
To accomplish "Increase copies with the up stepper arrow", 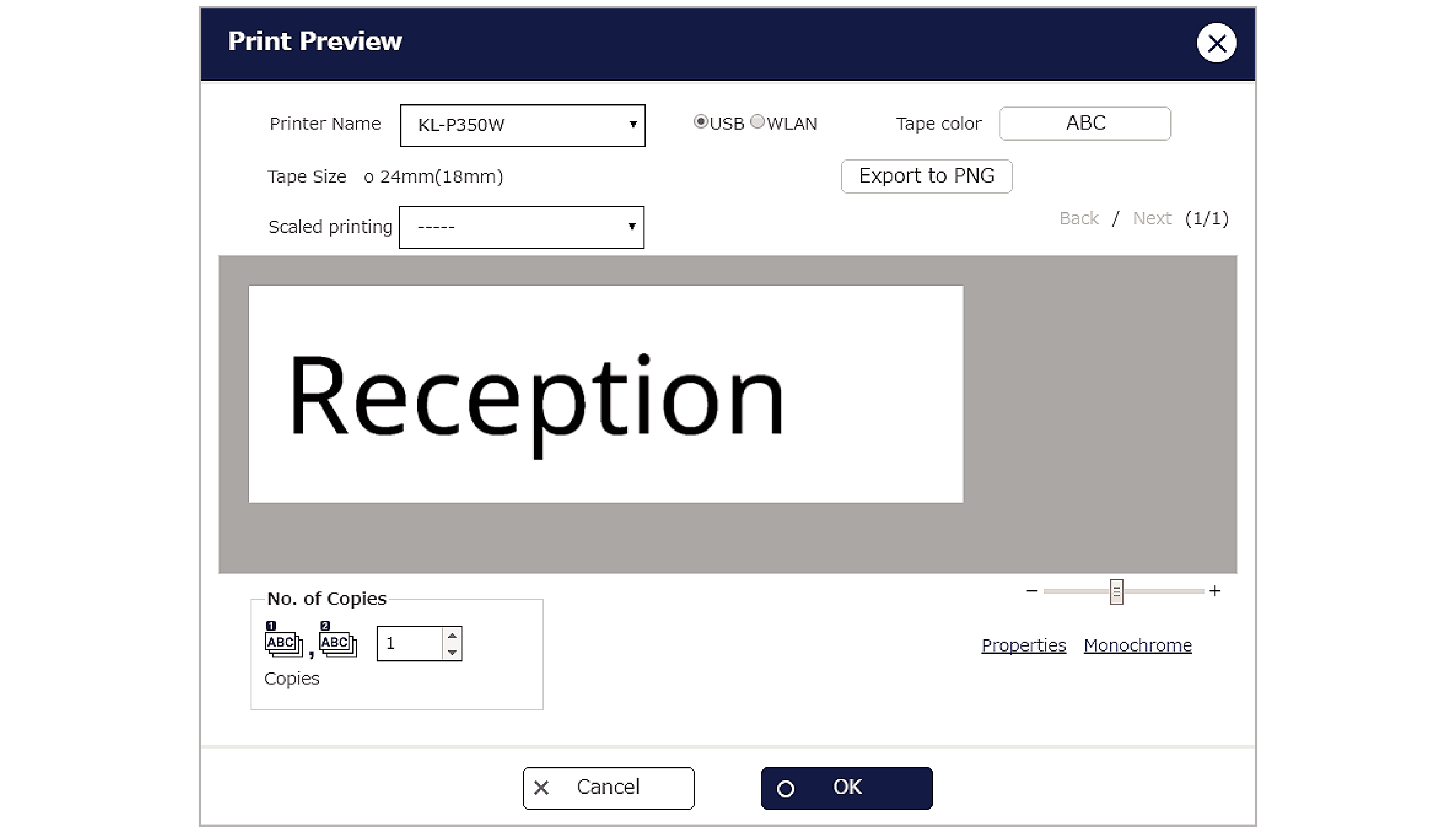I will click(452, 635).
